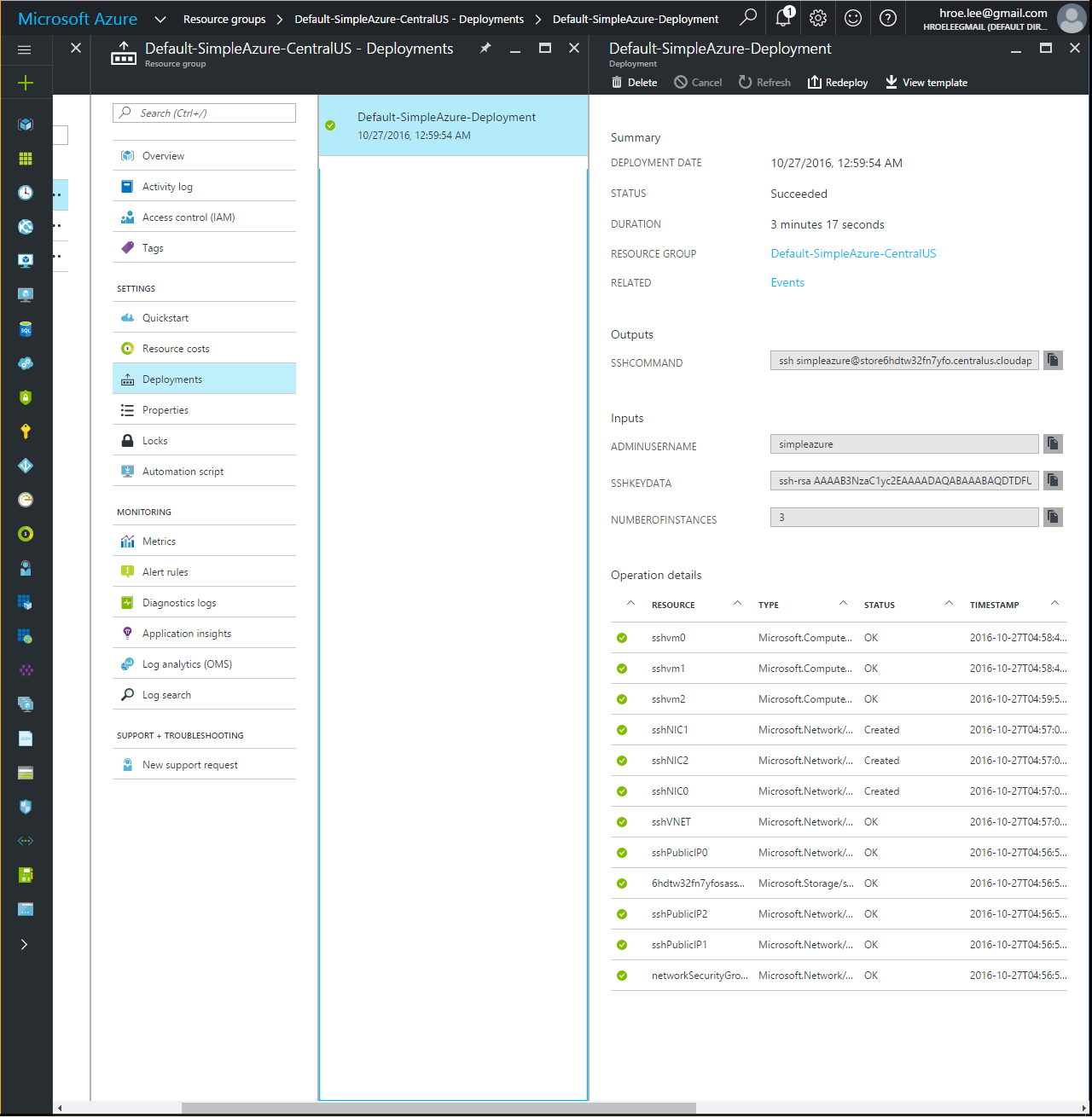Open the All resources grid icon in sidebar

point(26,159)
